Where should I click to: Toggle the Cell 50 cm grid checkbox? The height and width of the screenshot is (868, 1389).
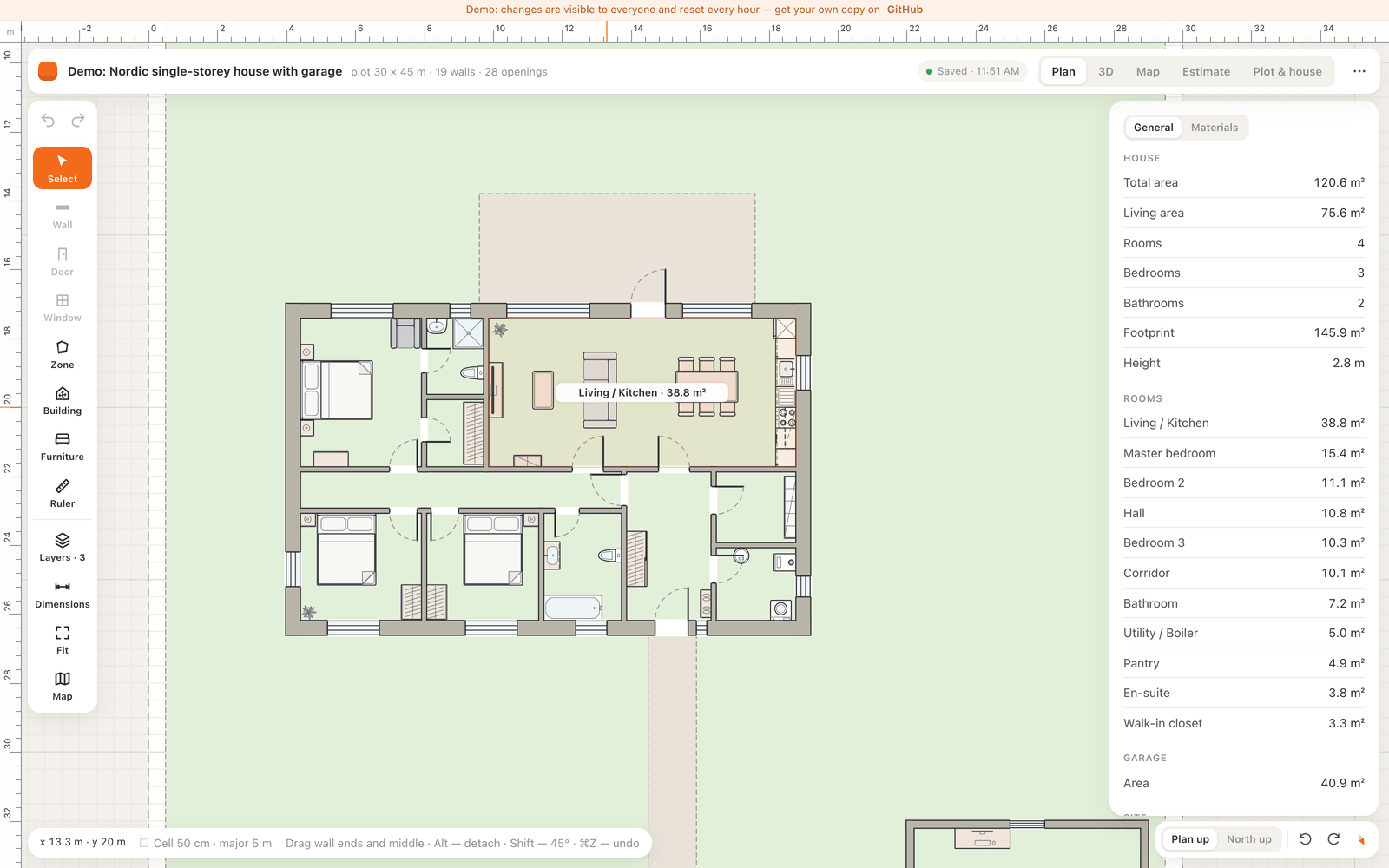pyautogui.click(x=144, y=843)
